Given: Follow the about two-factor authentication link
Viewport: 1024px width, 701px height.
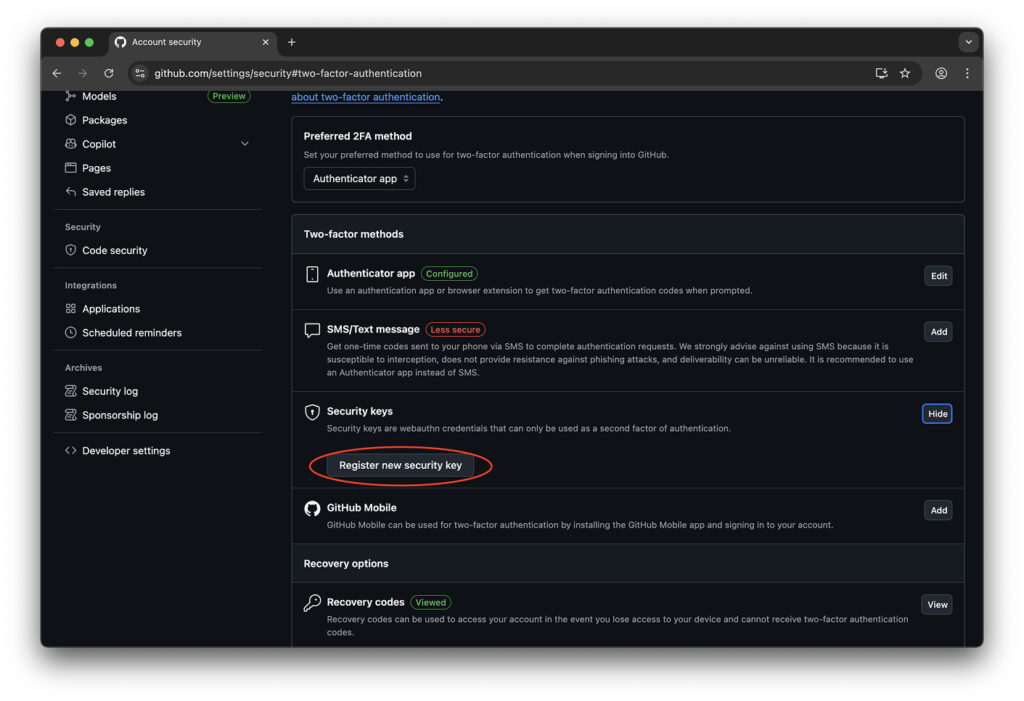Looking at the screenshot, I should point(366,97).
